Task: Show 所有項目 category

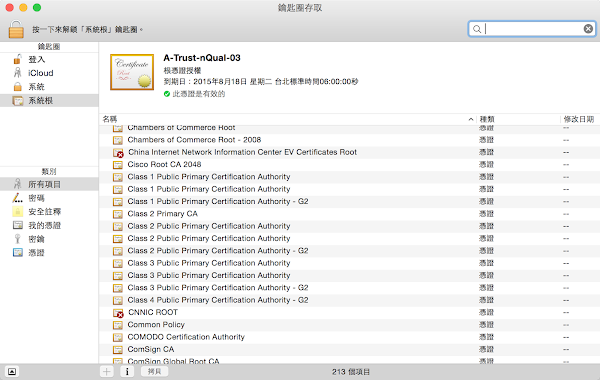Action: (x=49, y=184)
